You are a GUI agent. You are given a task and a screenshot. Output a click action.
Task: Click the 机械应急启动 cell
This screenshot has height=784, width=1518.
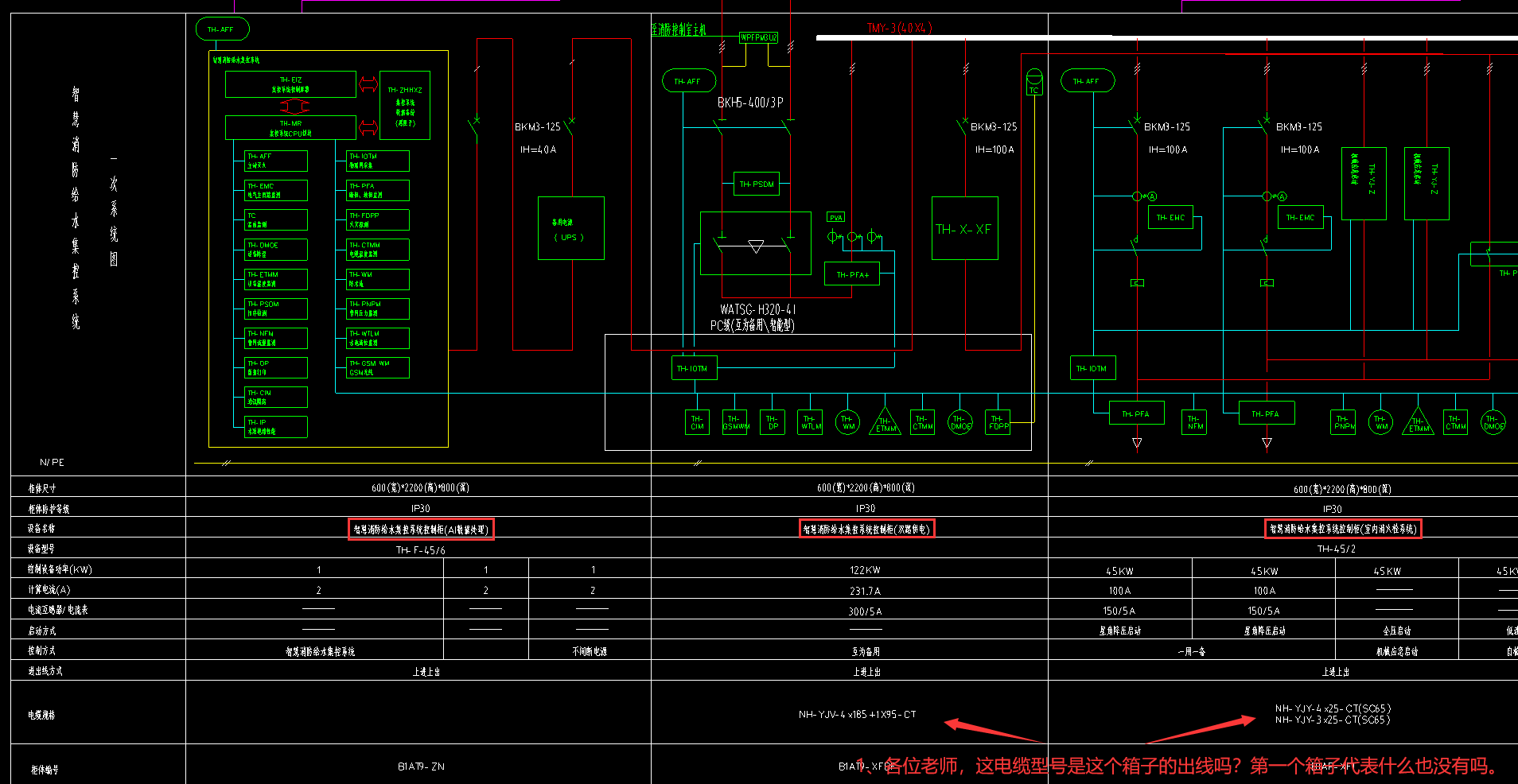[1397, 651]
